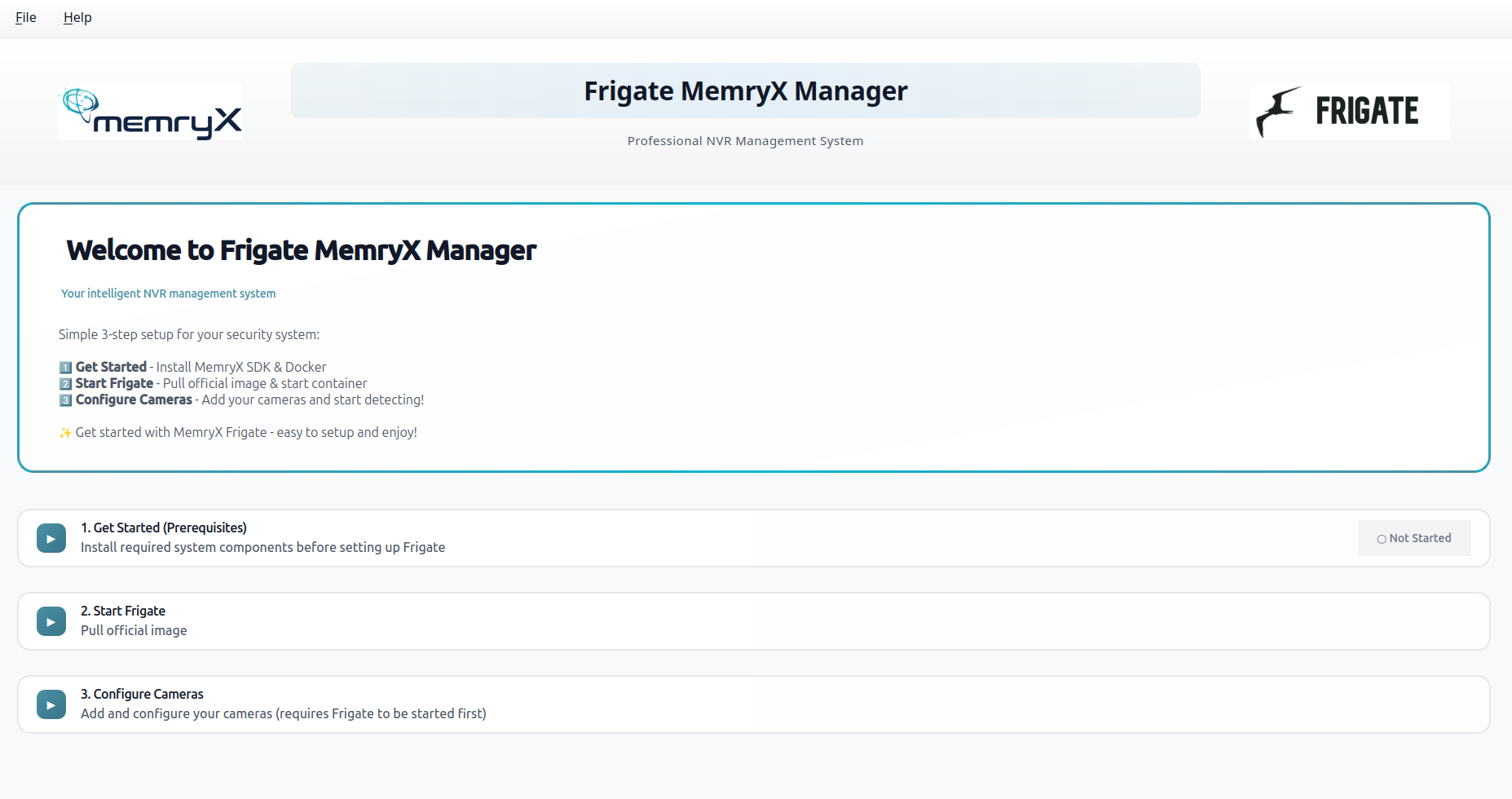The width and height of the screenshot is (1512, 799).
Task: Open the Help menu
Action: click(77, 17)
